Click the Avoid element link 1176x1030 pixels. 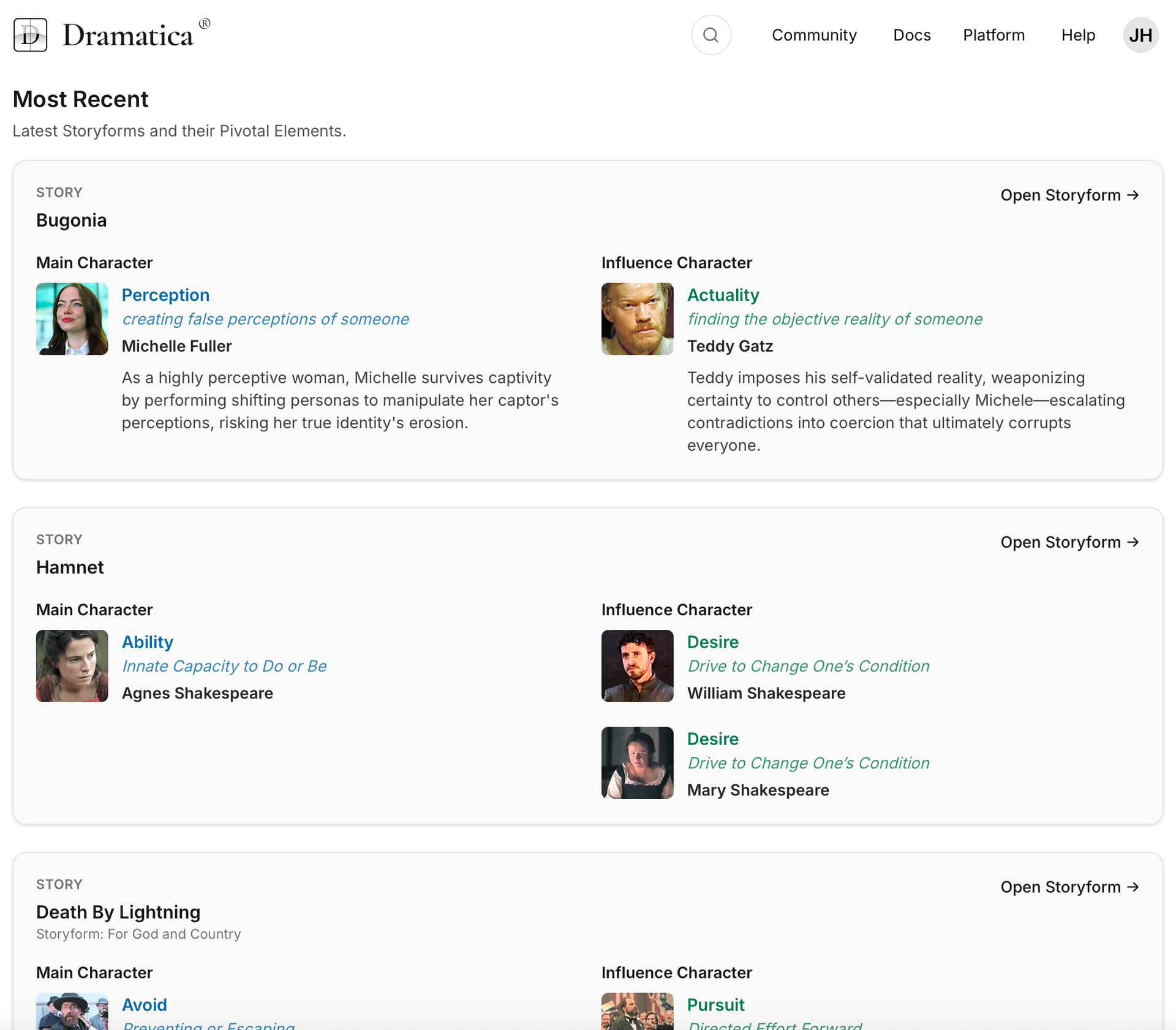[144, 1005]
